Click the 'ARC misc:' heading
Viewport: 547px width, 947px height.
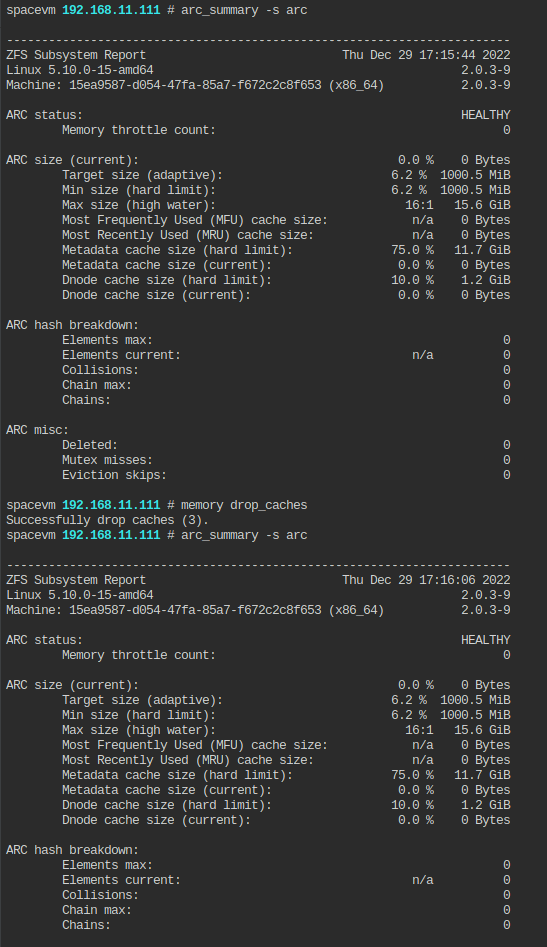pyautogui.click(x=37, y=430)
